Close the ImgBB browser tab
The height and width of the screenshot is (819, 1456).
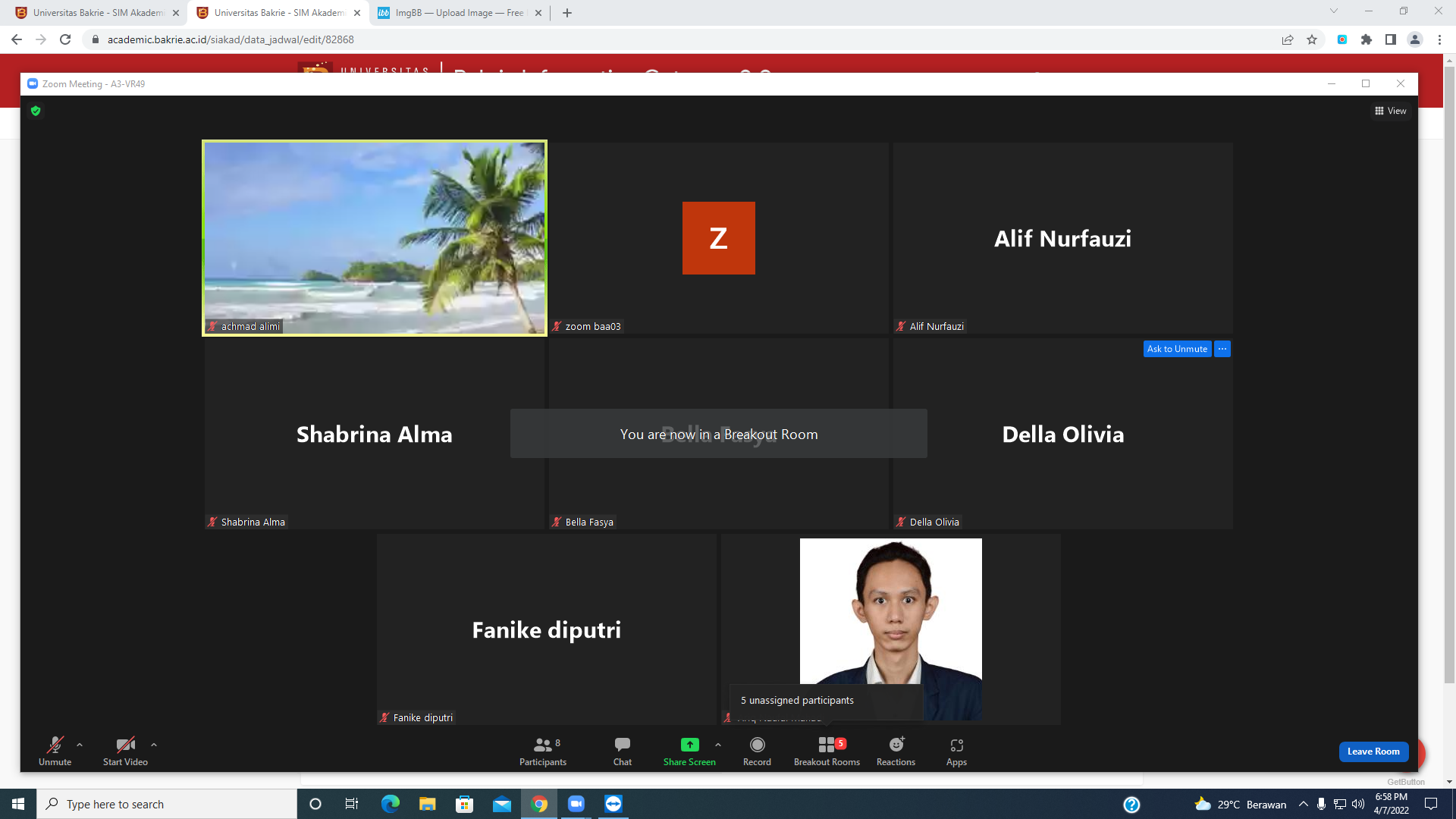click(x=538, y=13)
